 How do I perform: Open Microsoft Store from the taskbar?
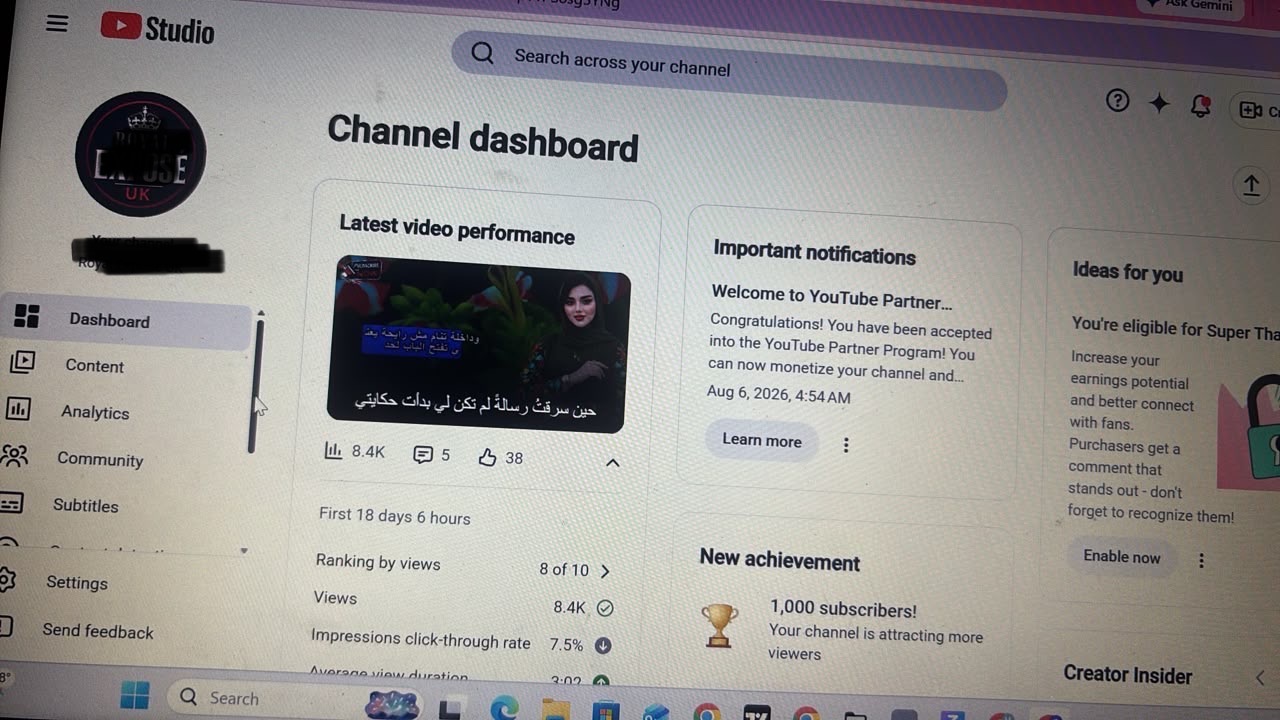click(x=605, y=712)
